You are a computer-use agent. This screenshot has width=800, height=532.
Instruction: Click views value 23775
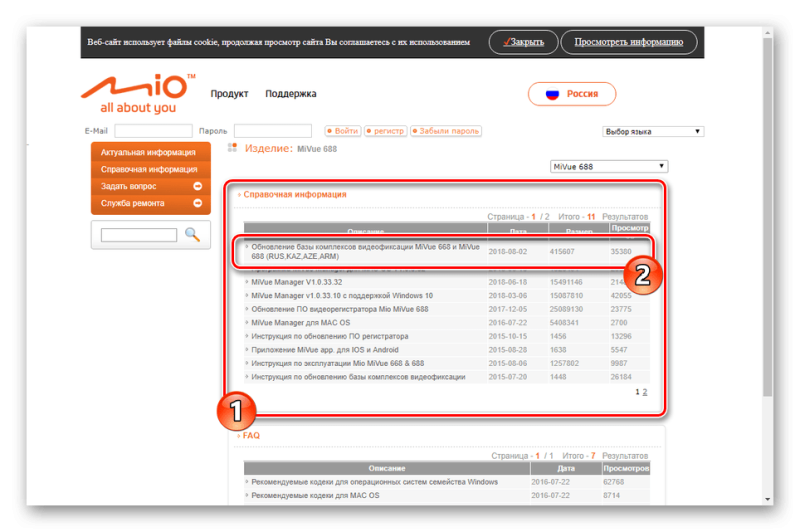pos(621,309)
